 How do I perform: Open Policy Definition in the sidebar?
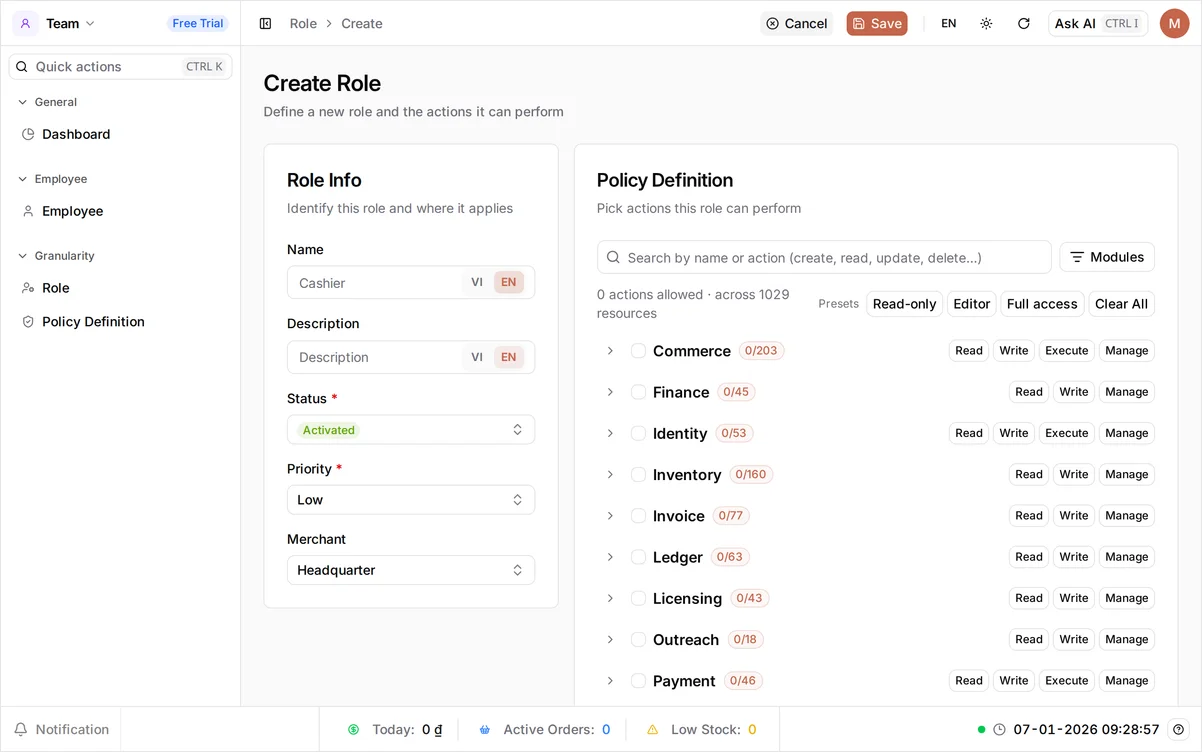point(120,322)
